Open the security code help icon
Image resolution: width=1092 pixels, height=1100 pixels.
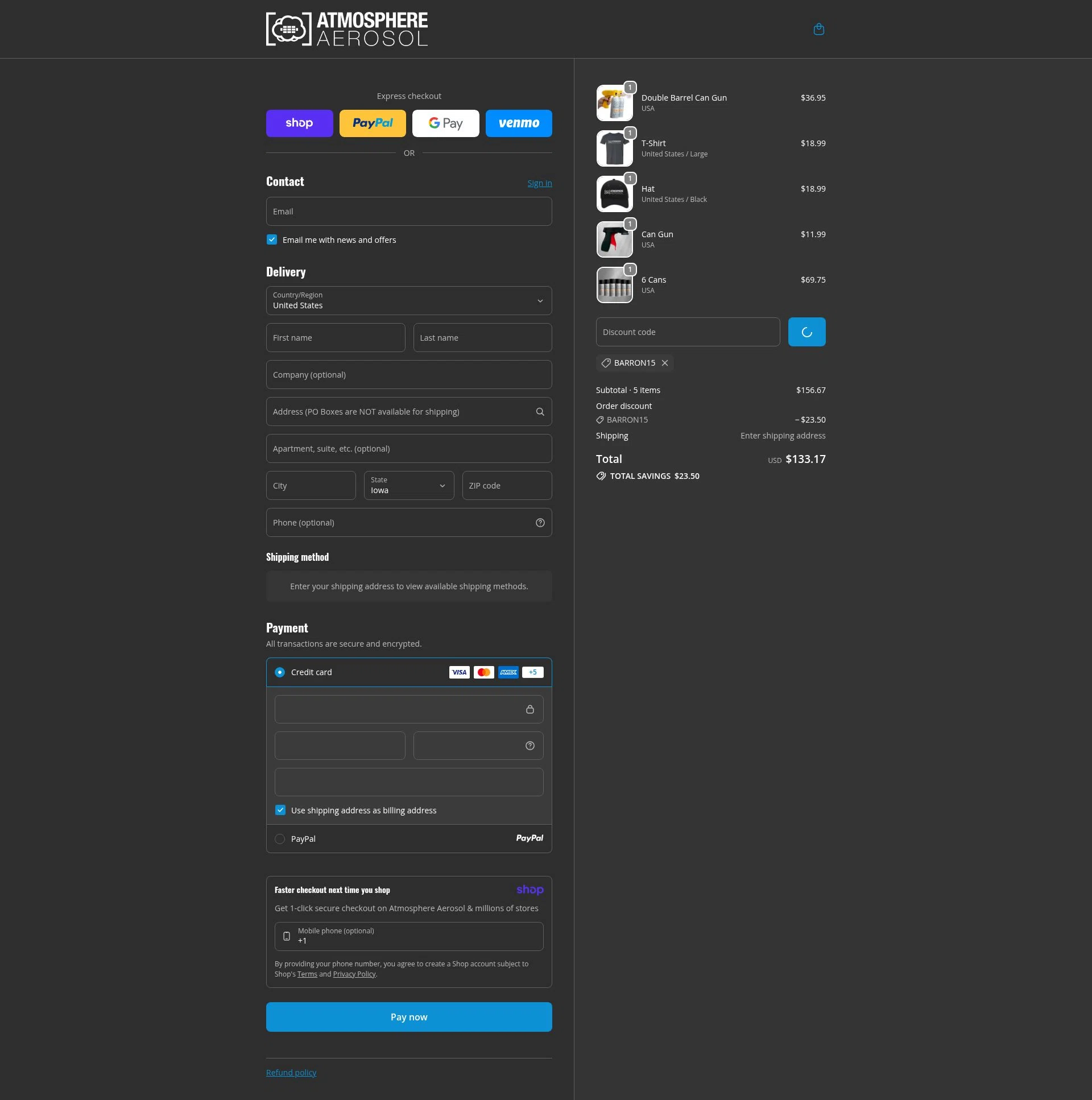point(530,745)
